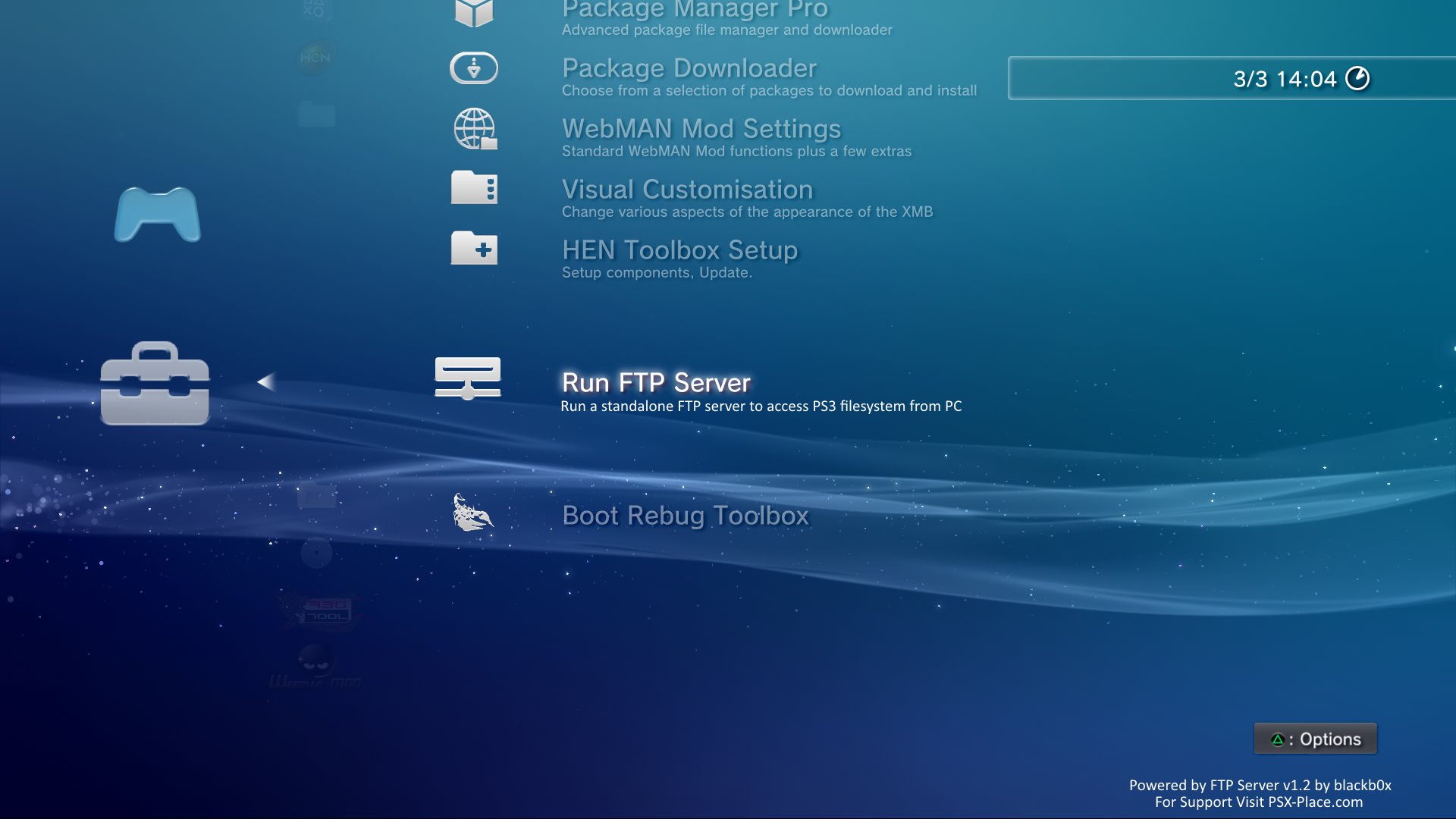This screenshot has height=819, width=1456.
Task: Click 'Powered by FTP Server v1.2' text
Action: coord(1260,786)
